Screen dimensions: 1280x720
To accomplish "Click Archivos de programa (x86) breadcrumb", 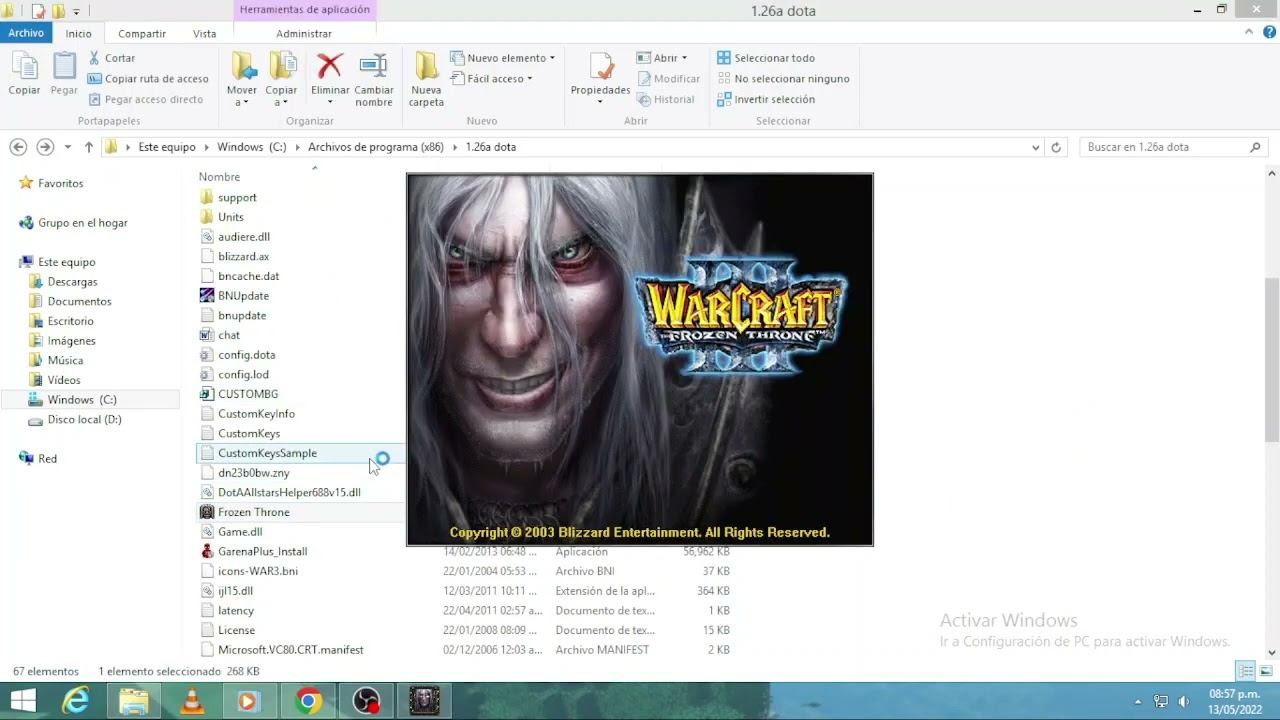I will pyautogui.click(x=376, y=147).
